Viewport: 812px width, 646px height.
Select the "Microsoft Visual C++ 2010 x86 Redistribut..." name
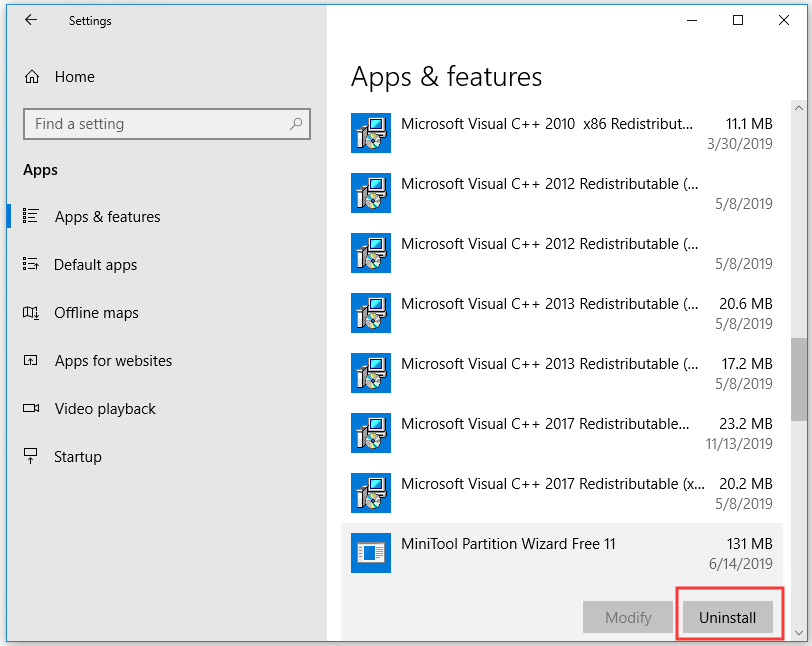pos(547,124)
